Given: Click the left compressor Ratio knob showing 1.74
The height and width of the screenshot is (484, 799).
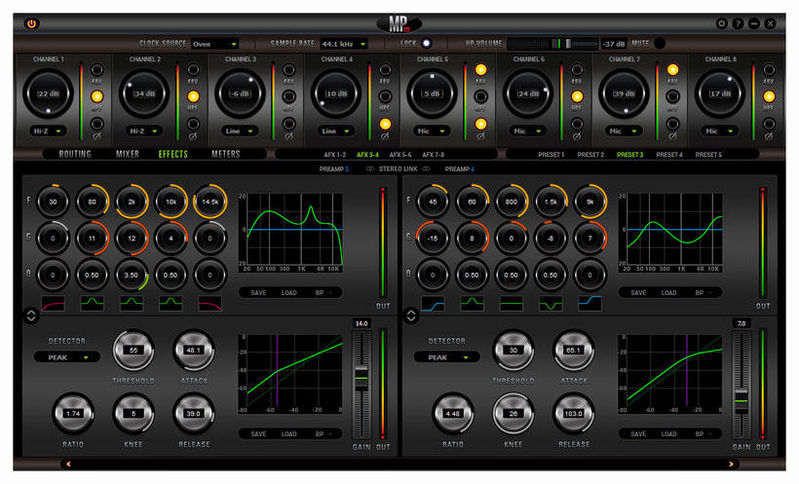Looking at the screenshot, I should (73, 413).
